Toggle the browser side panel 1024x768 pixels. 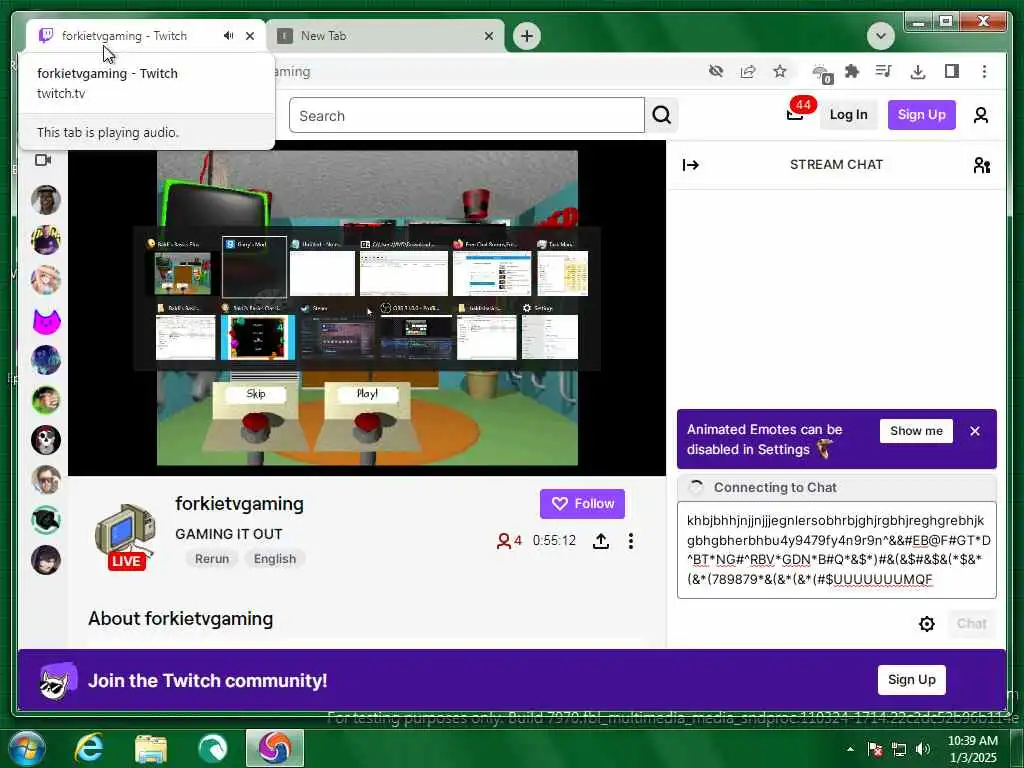tap(952, 71)
